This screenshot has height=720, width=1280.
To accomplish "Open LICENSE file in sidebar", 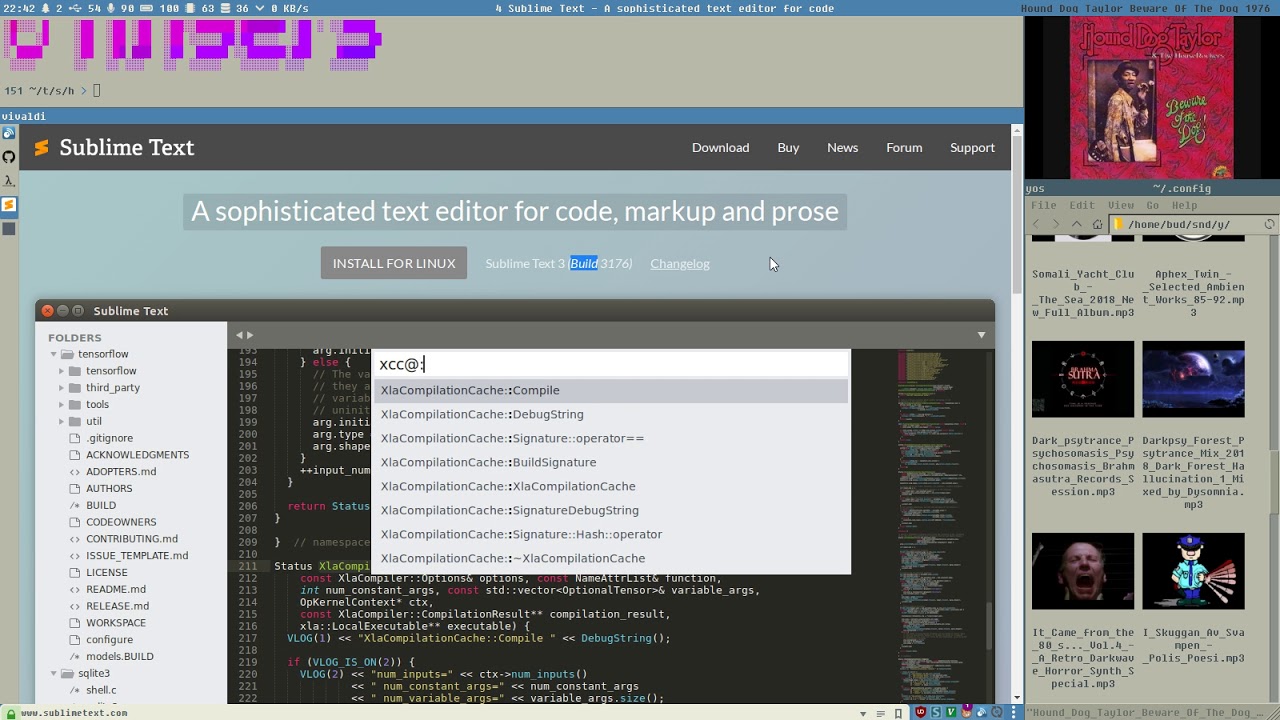I will click(106, 573).
